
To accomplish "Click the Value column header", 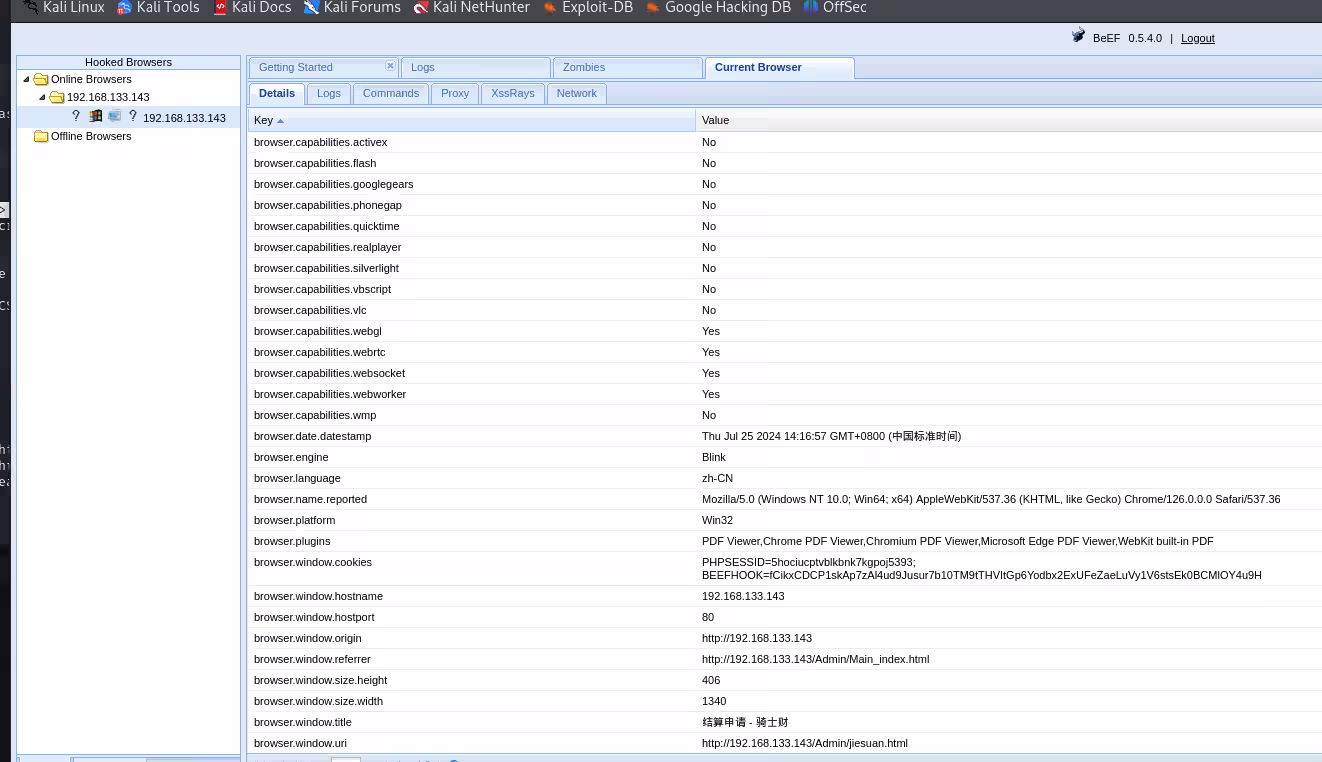I will coord(715,120).
